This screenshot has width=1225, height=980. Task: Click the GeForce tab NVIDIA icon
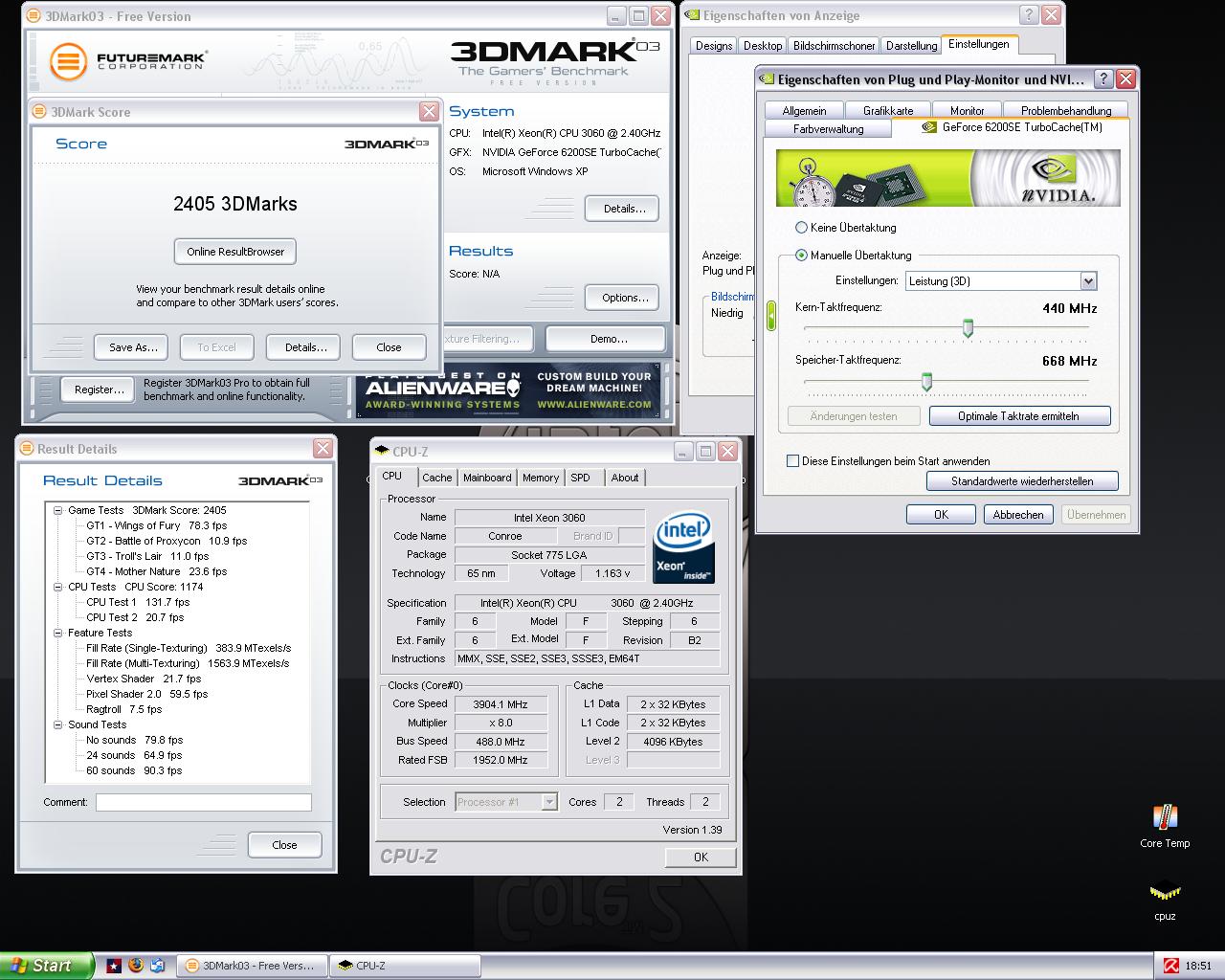click(x=928, y=127)
